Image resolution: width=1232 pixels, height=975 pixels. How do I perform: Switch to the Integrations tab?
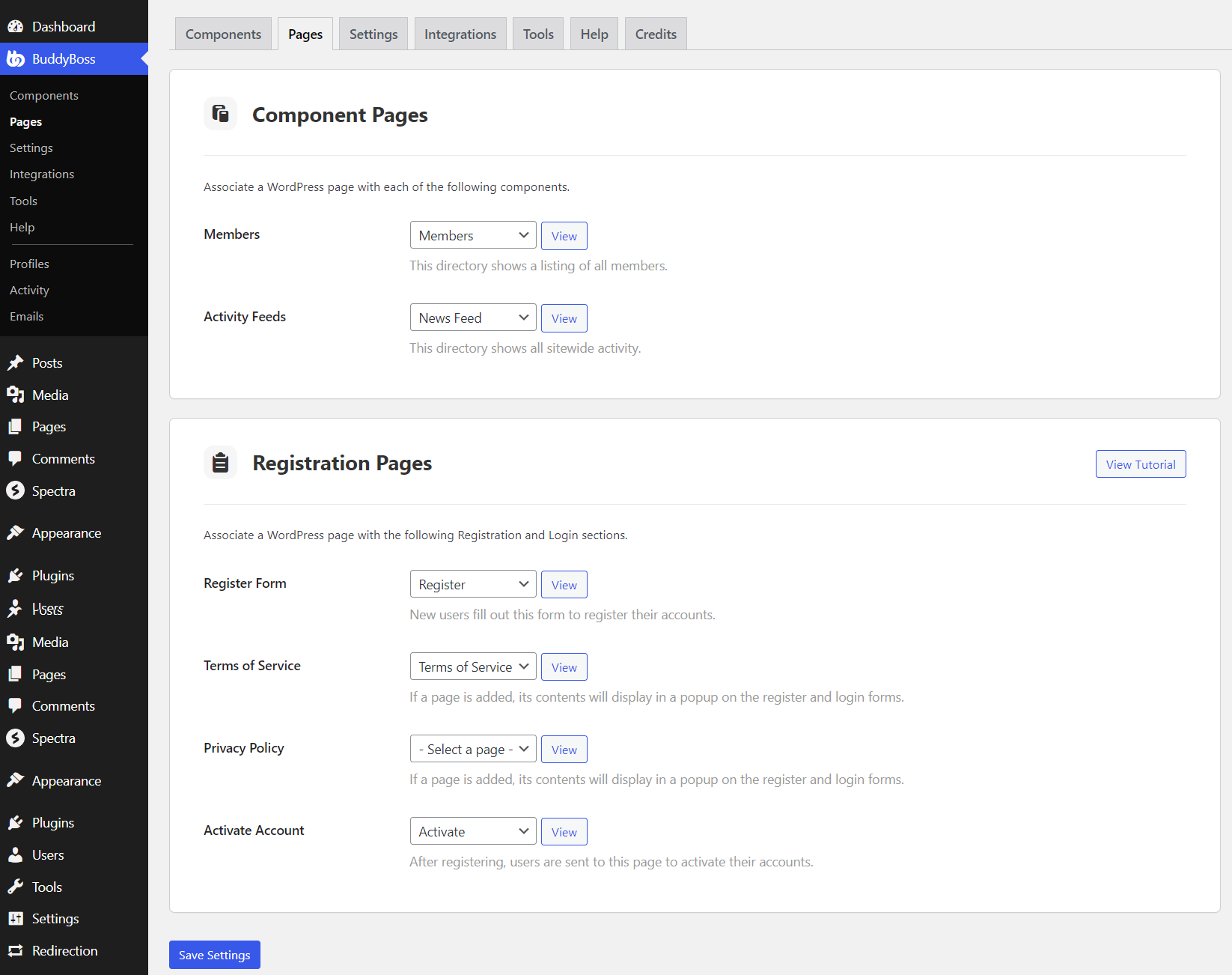[460, 33]
